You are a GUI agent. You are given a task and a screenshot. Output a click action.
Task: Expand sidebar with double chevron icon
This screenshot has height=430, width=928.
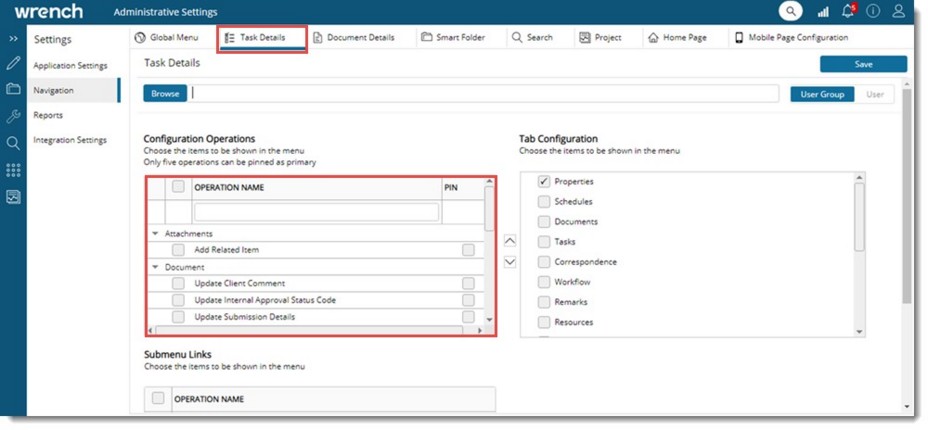[x=13, y=38]
